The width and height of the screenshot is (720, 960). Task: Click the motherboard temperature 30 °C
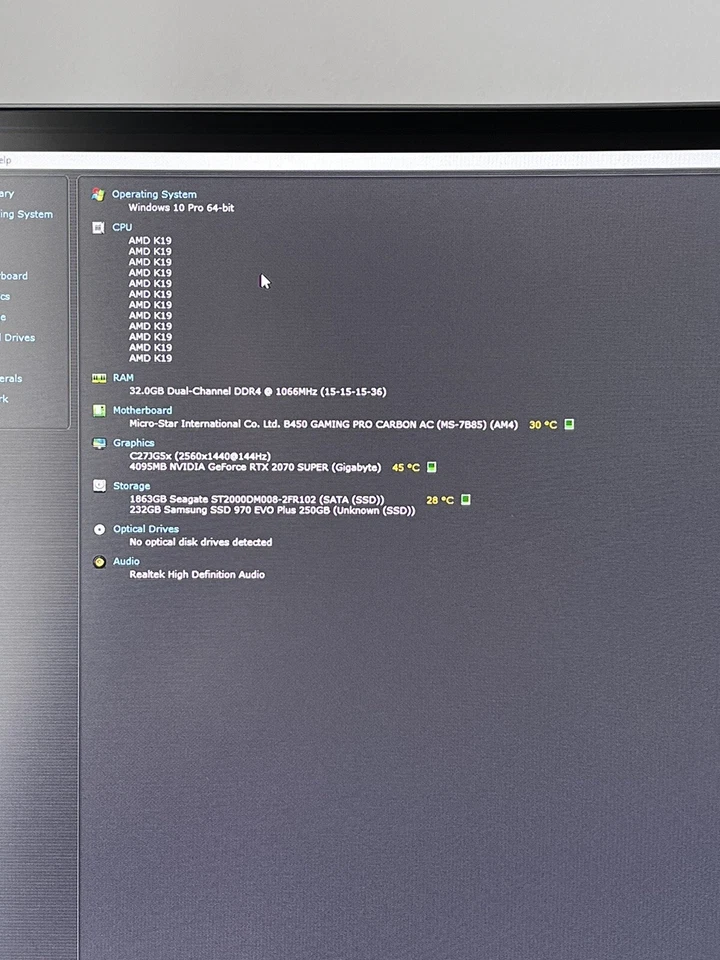pyautogui.click(x=542, y=425)
